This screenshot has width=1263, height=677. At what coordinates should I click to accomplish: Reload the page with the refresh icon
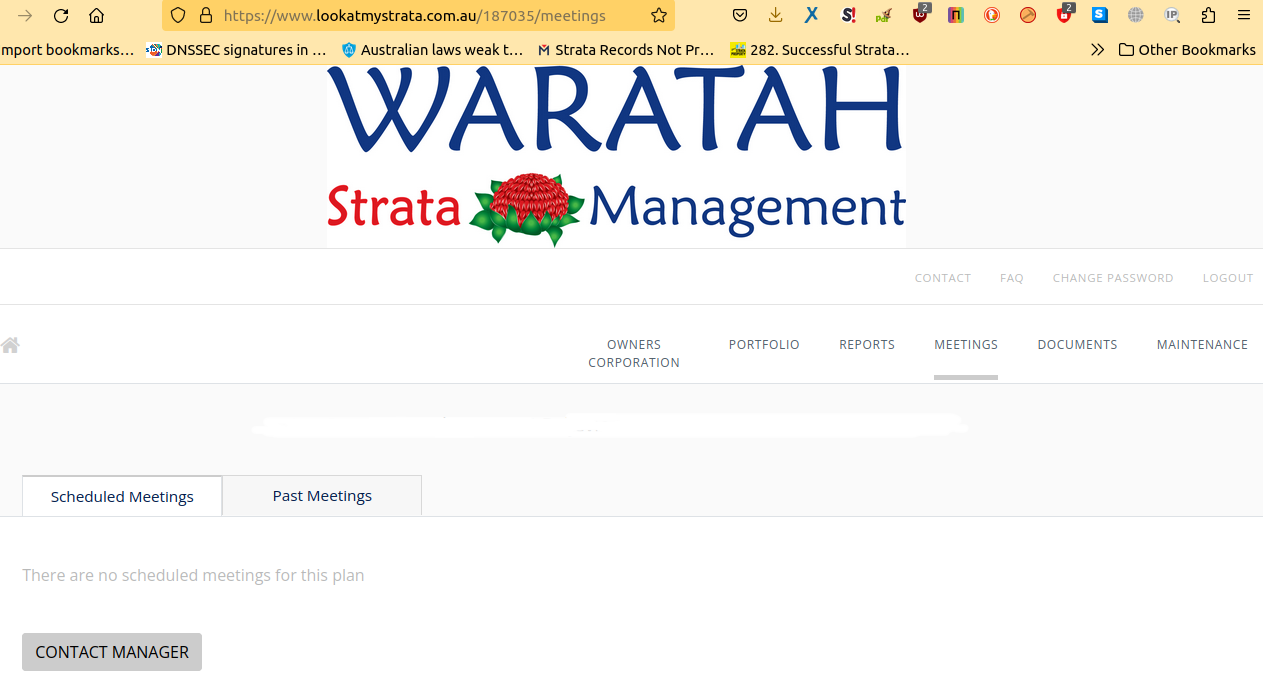(x=61, y=16)
